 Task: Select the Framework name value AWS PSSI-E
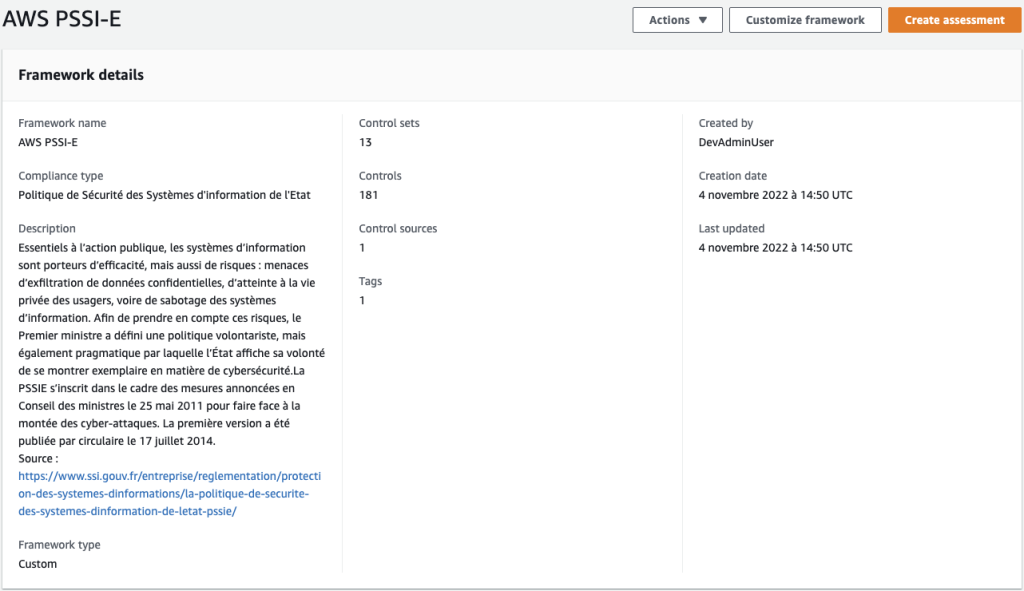[48, 142]
